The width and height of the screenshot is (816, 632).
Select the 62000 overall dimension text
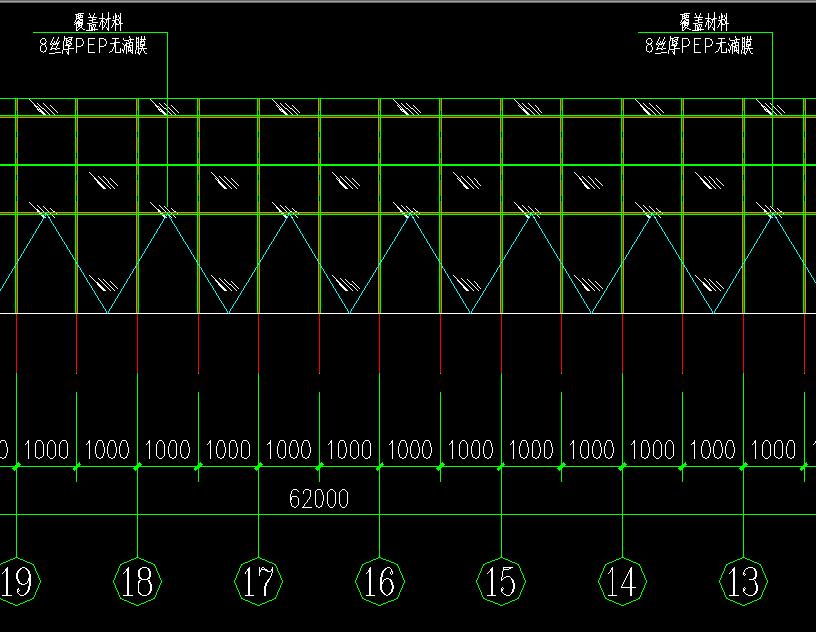(x=319, y=498)
